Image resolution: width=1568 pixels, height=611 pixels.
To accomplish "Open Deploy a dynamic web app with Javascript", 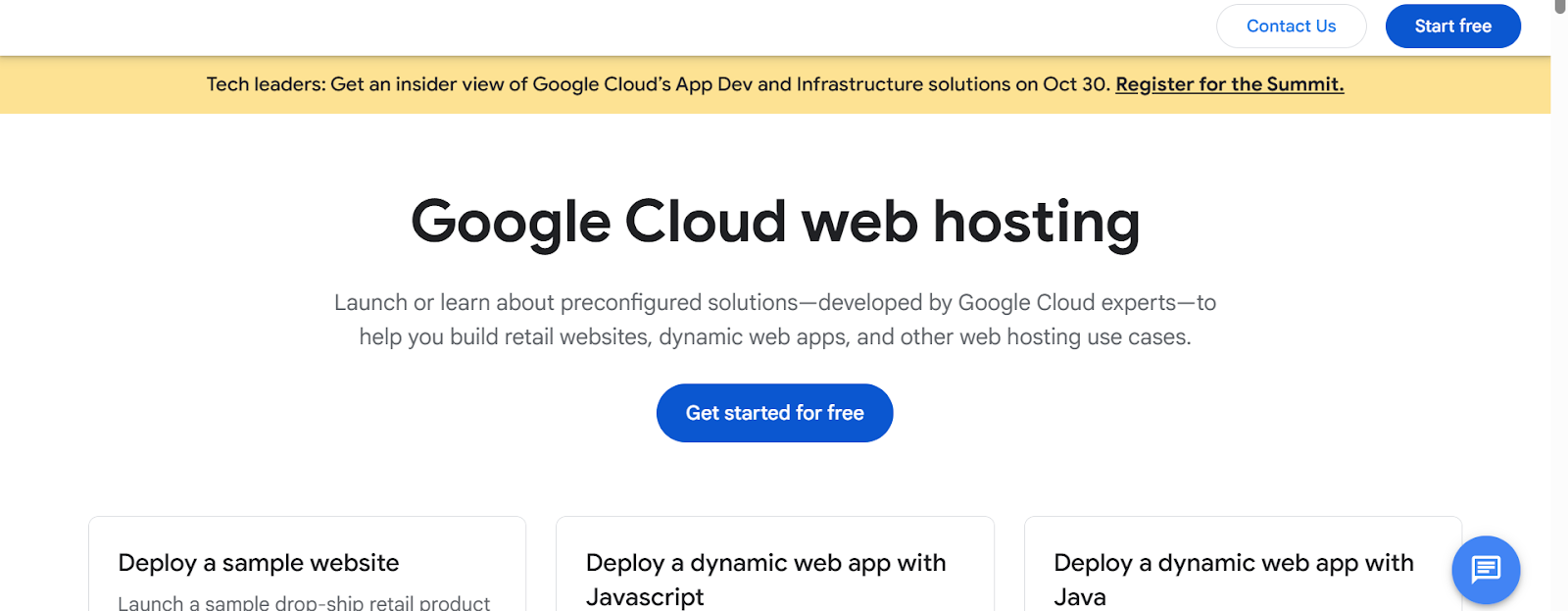I will point(774,564).
